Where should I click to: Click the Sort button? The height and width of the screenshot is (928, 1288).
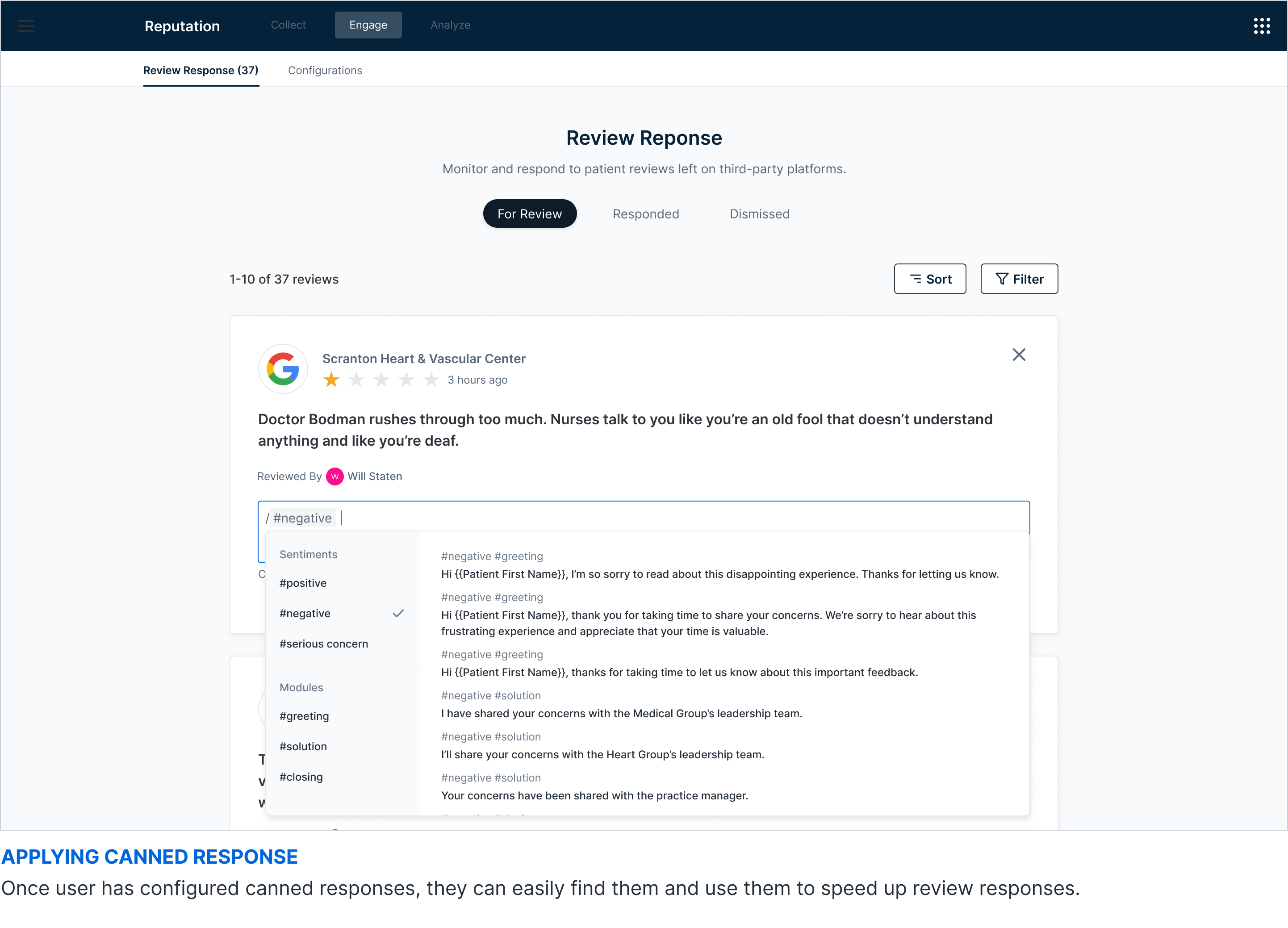coord(930,279)
